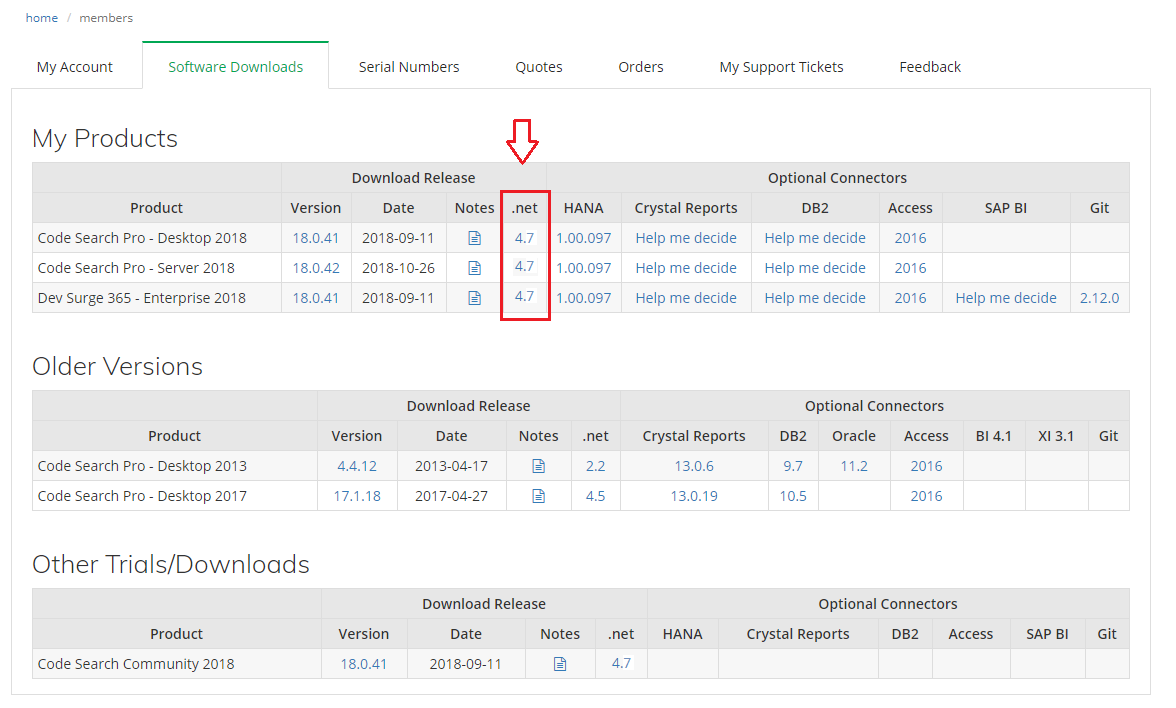Open Orders tab
Viewport: 1176px width, 708px height.
pos(640,67)
